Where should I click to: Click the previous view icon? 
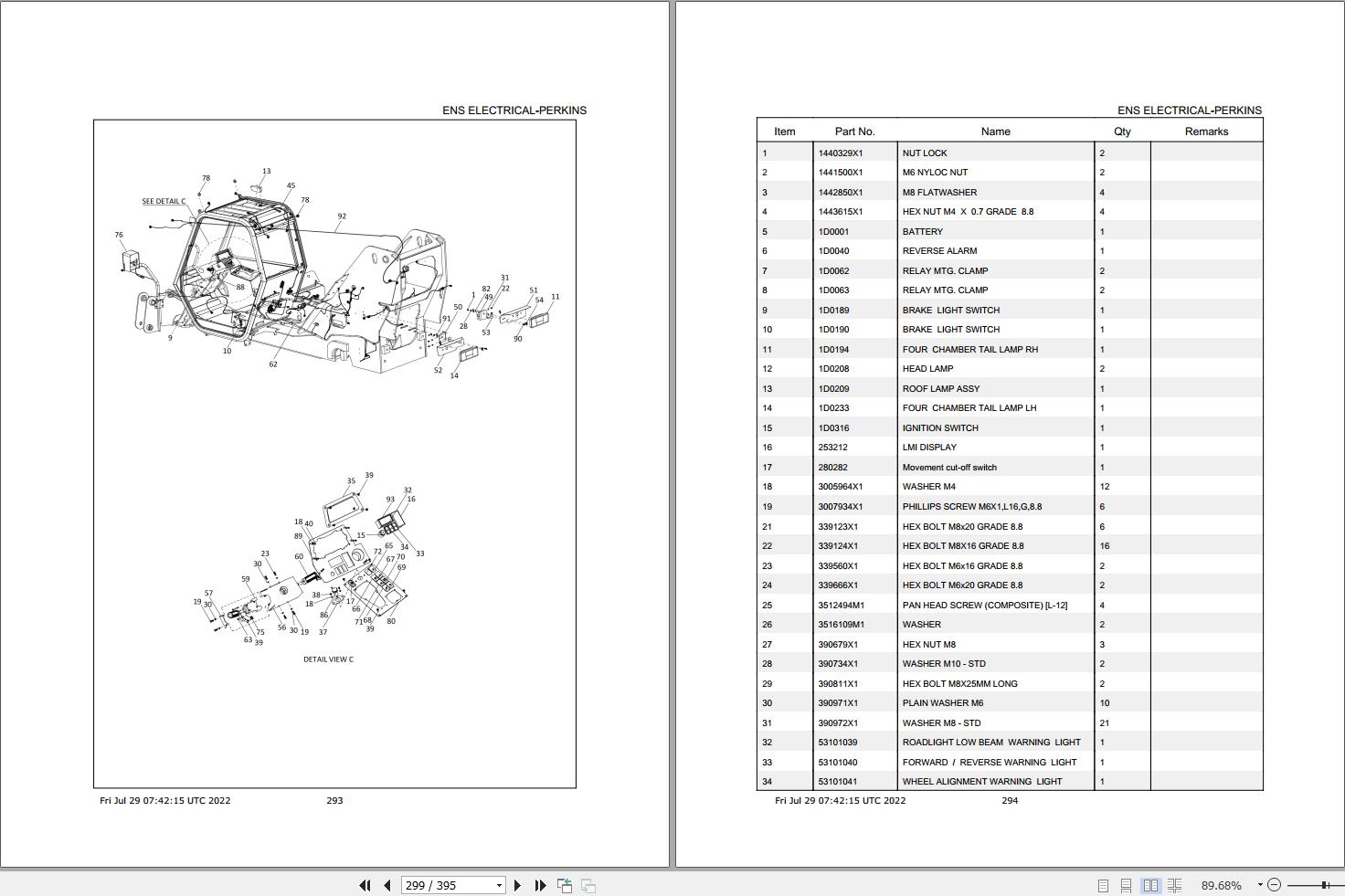563,885
